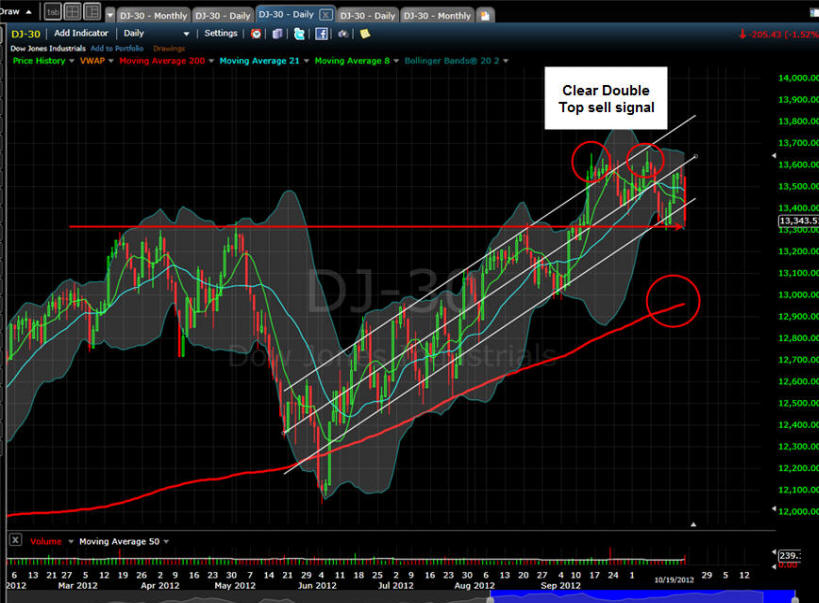Click the Apr 2012 time axis label
Viewport: 819px width, 603px height.
click(x=160, y=586)
